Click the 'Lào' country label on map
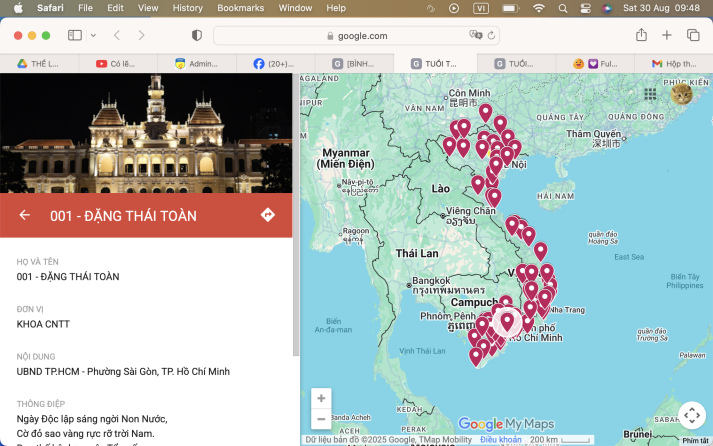Screen dimensions: 713x446 [x=441, y=188]
